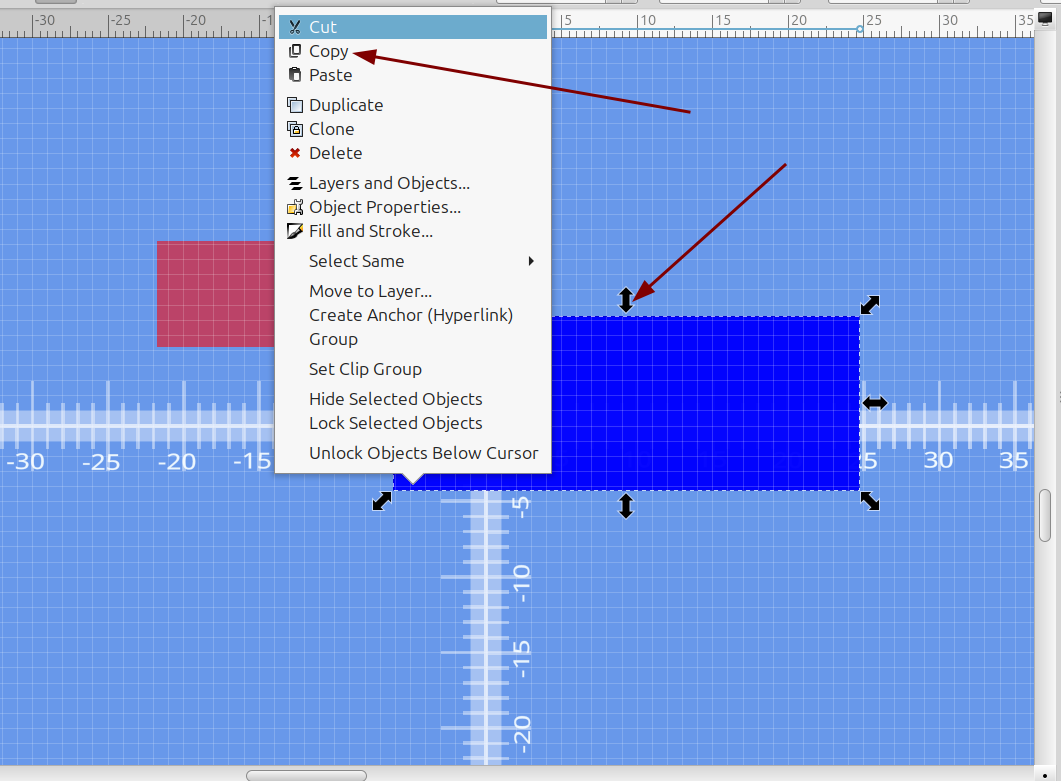The image size is (1061, 781).
Task: Create a Clone of the selection
Action: point(331,129)
